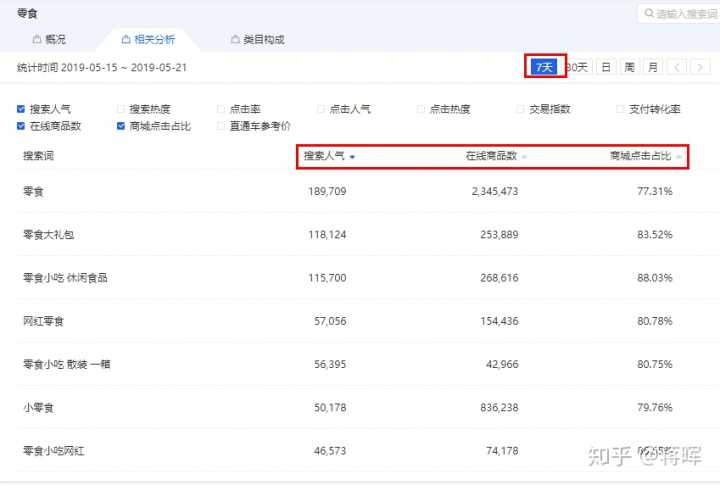The width and height of the screenshot is (720, 485).
Task: Select the 30天 time range button
Action: (x=578, y=67)
